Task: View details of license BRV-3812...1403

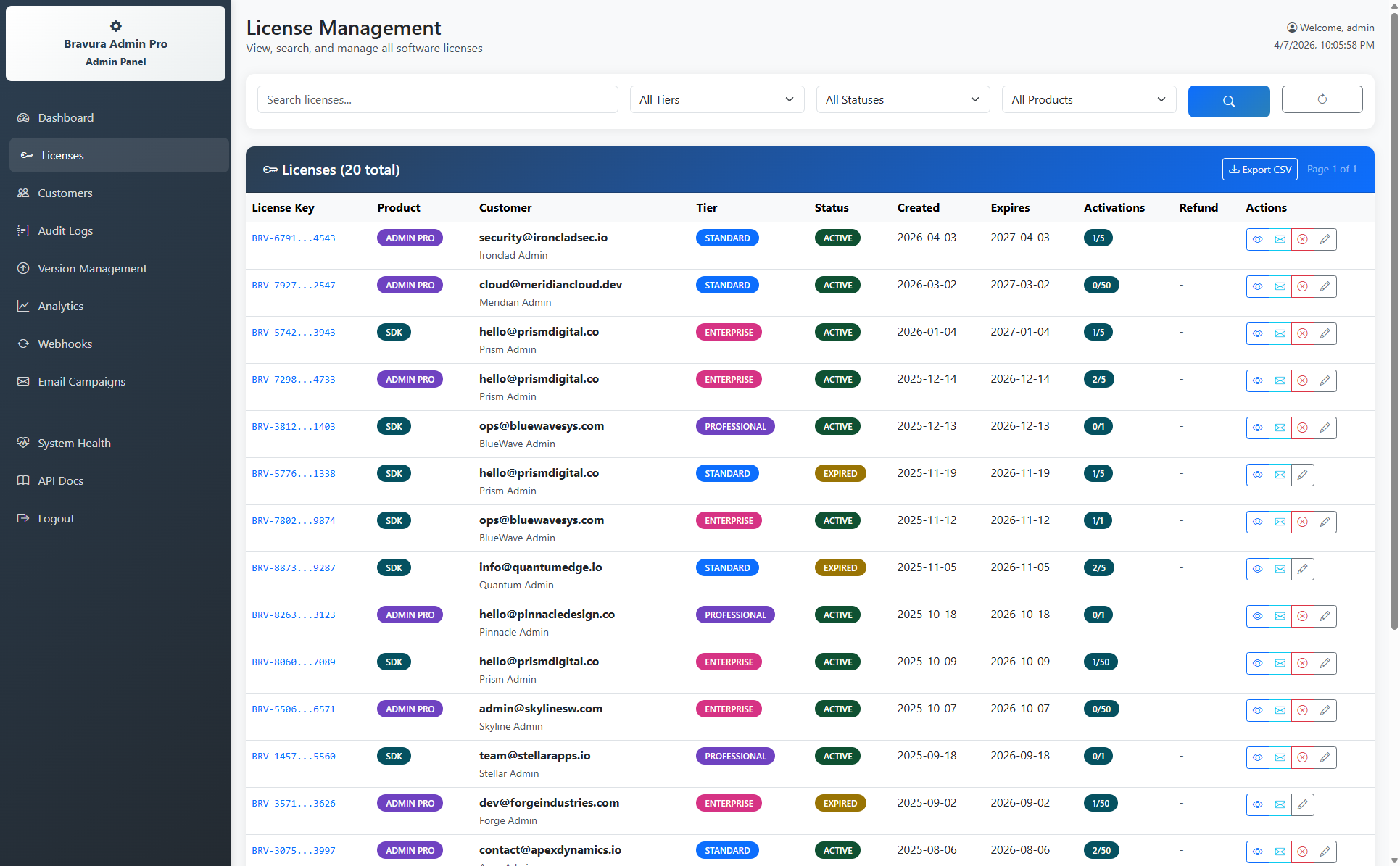Action: tap(1257, 428)
